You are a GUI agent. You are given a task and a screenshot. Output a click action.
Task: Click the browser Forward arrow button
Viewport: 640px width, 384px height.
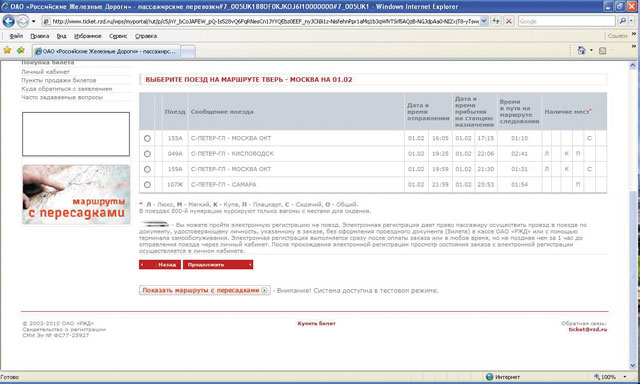coord(22,21)
